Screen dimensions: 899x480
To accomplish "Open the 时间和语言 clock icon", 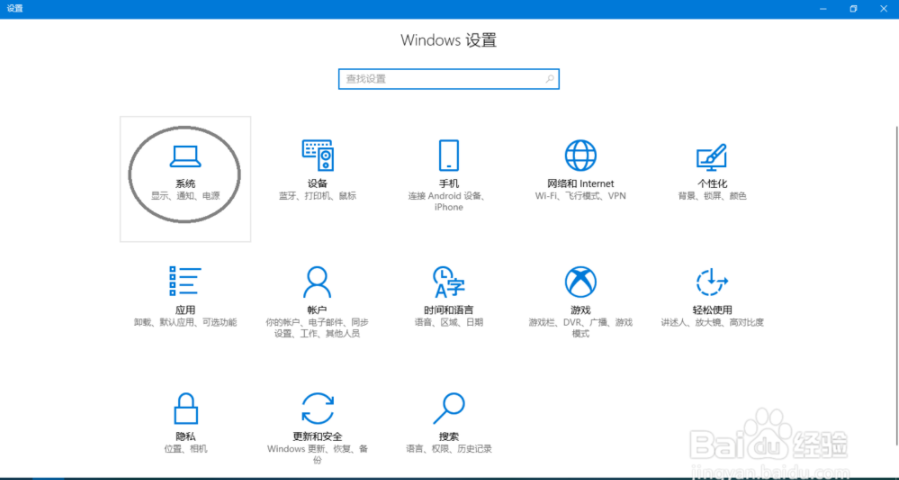I will tap(448, 282).
